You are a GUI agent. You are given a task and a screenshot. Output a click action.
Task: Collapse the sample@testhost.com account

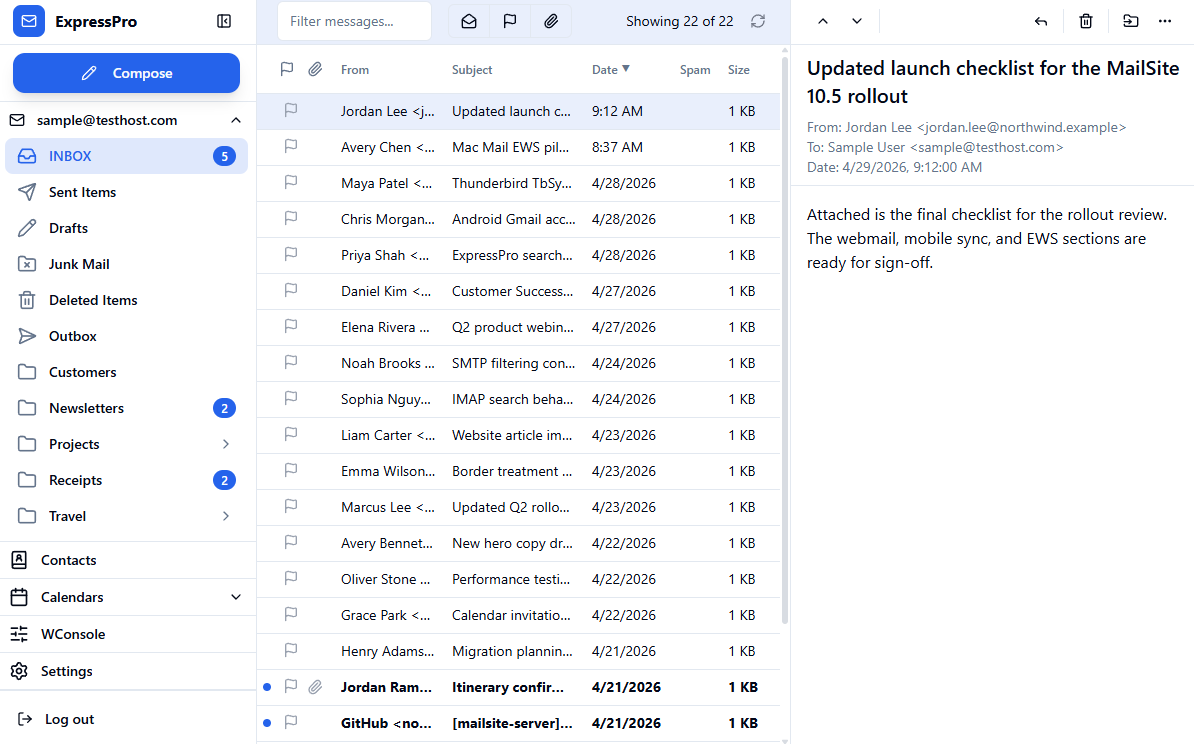236,120
